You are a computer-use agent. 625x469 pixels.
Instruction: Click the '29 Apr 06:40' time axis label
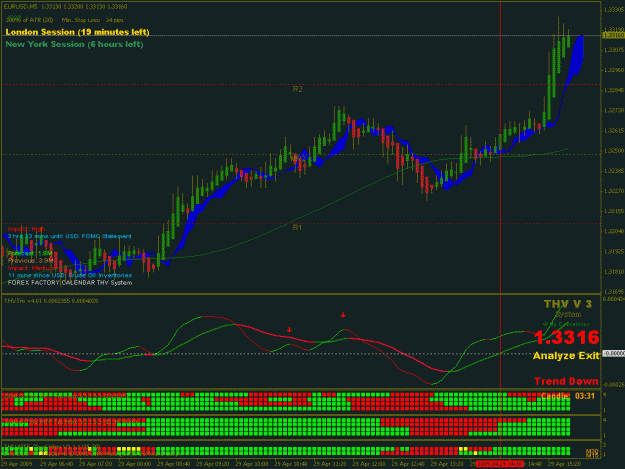57,464
